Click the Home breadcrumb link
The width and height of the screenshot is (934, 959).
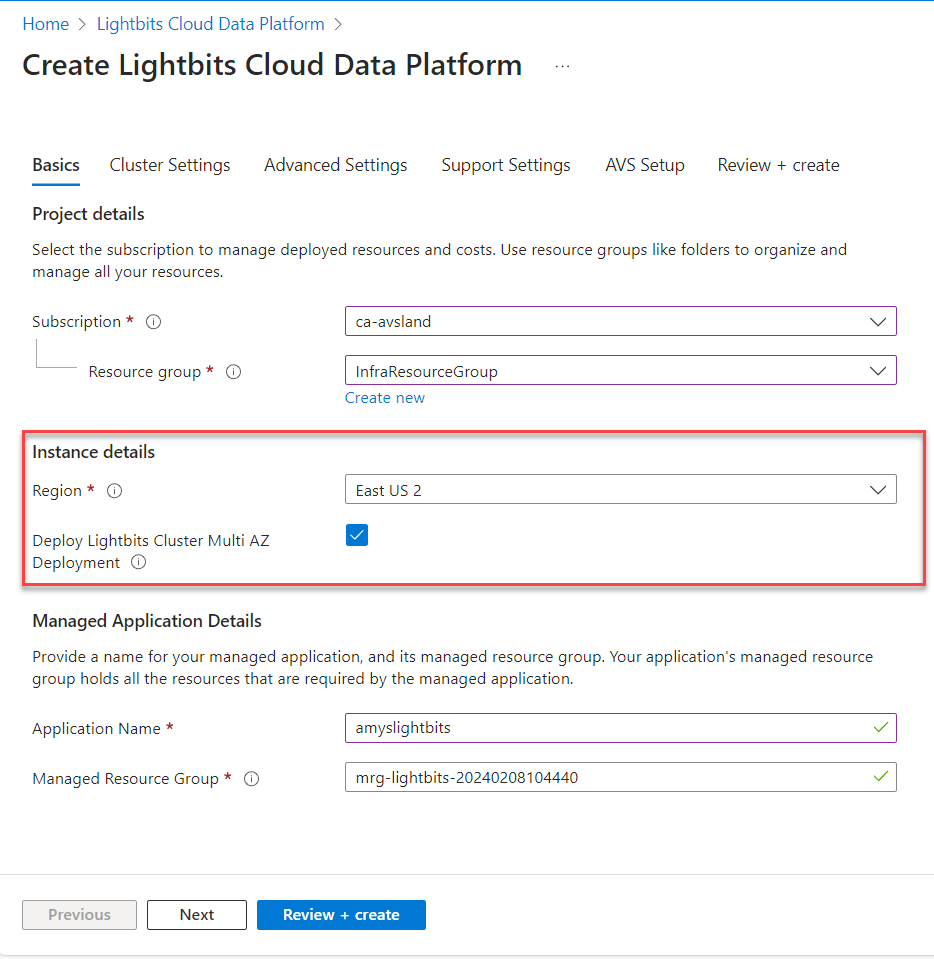tap(46, 24)
